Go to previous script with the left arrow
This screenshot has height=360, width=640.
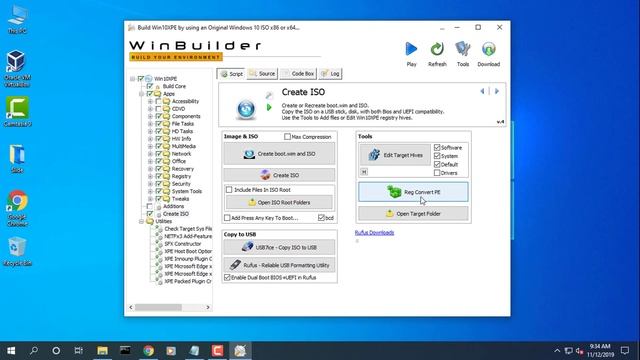(x=482, y=91)
